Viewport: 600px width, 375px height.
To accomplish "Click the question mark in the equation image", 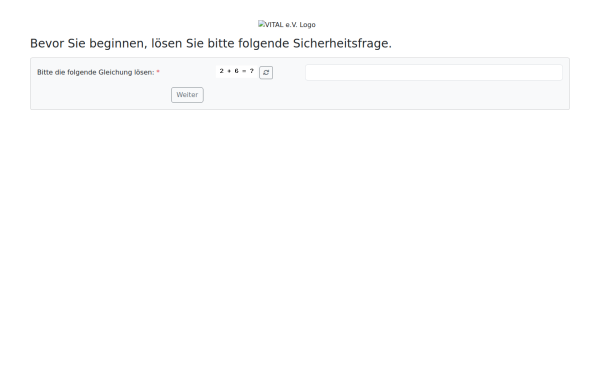I will [252, 71].
